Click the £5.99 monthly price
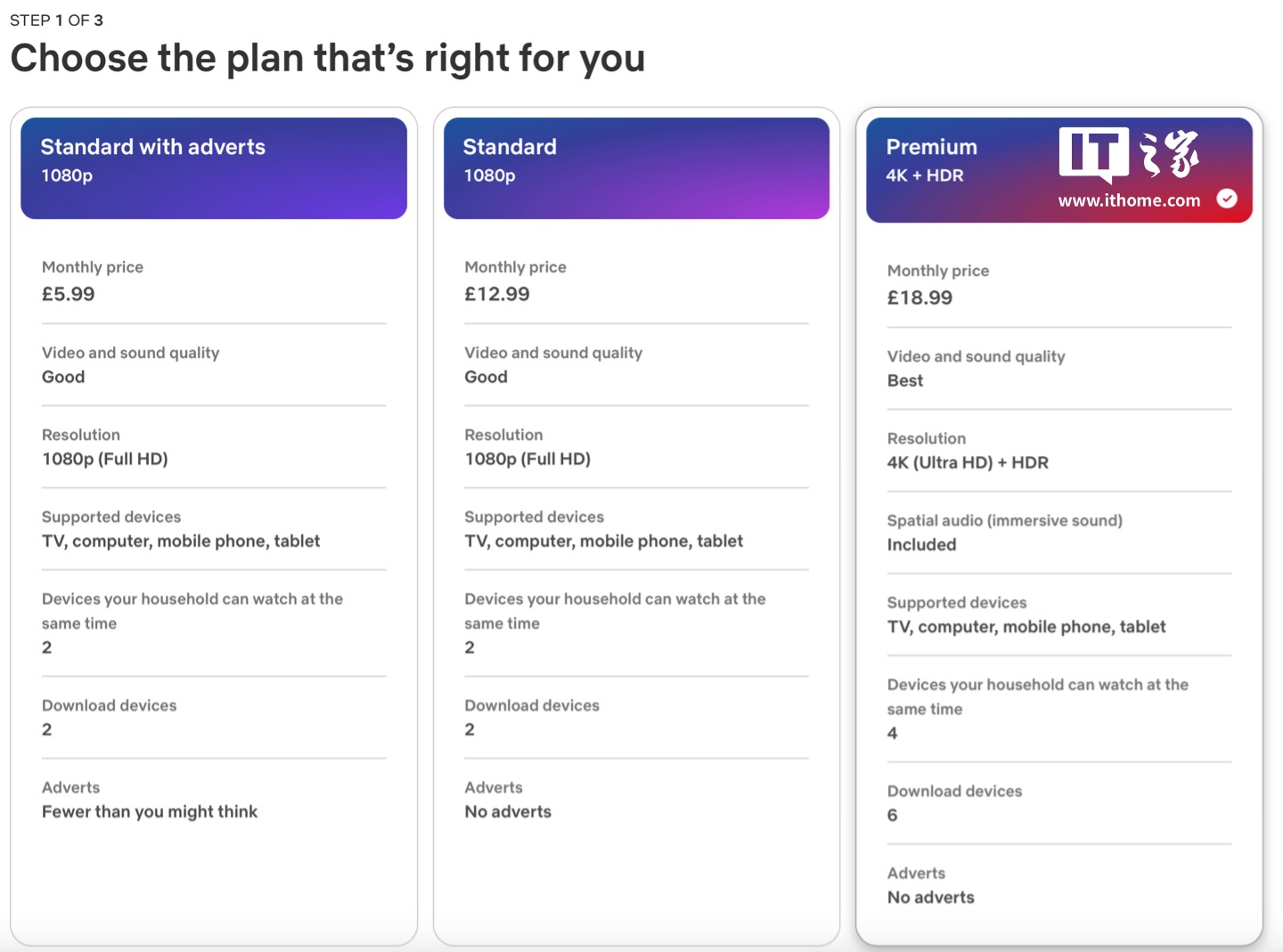This screenshot has width=1283, height=952. [69, 294]
